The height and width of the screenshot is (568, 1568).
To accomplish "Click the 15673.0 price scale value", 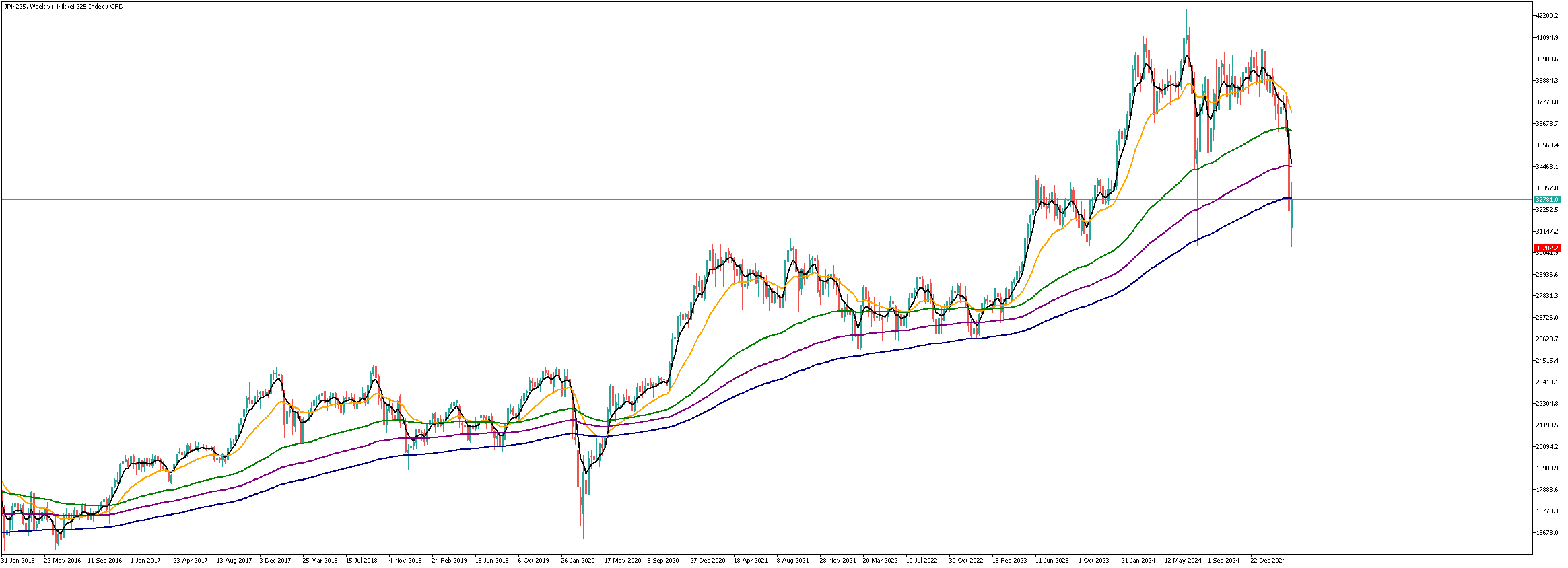I will (x=1546, y=533).
